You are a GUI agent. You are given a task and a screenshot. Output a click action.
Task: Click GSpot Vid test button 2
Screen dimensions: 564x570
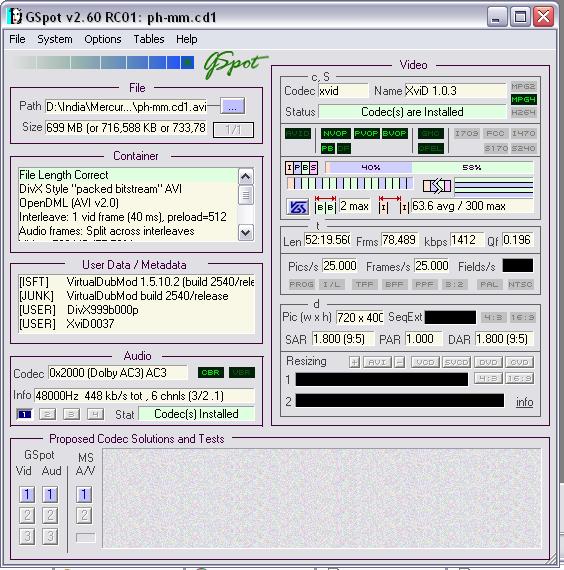[27, 515]
